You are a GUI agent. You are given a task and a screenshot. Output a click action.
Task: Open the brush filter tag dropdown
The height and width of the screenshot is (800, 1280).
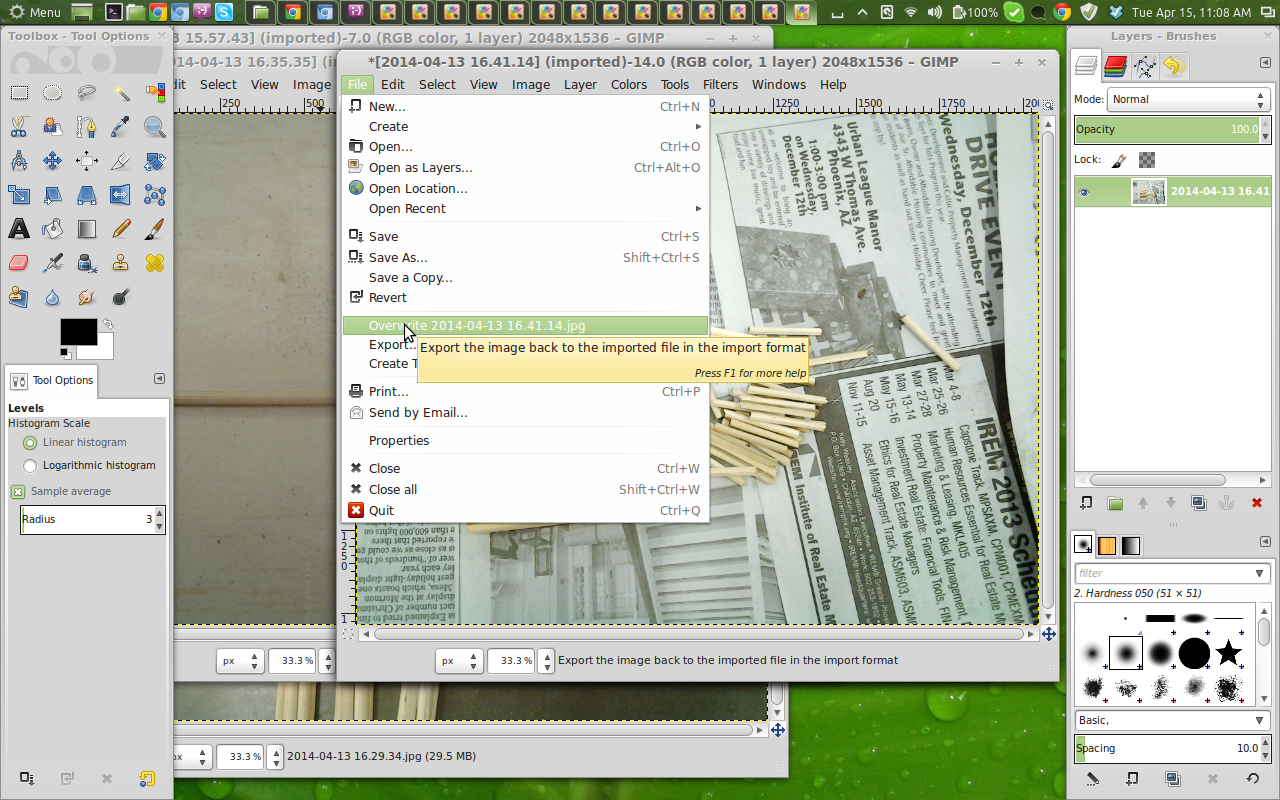coord(1260,573)
